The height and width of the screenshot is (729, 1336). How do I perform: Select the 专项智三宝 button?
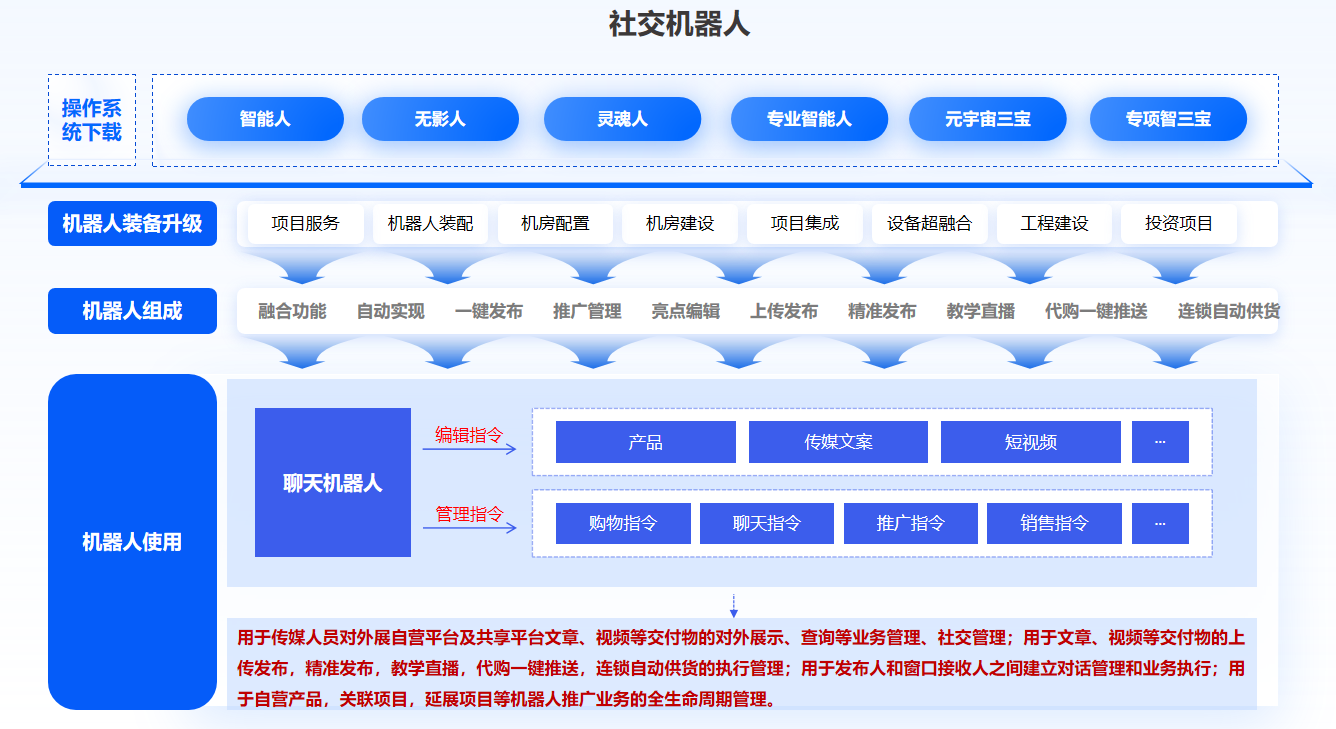pyautogui.click(x=1168, y=119)
